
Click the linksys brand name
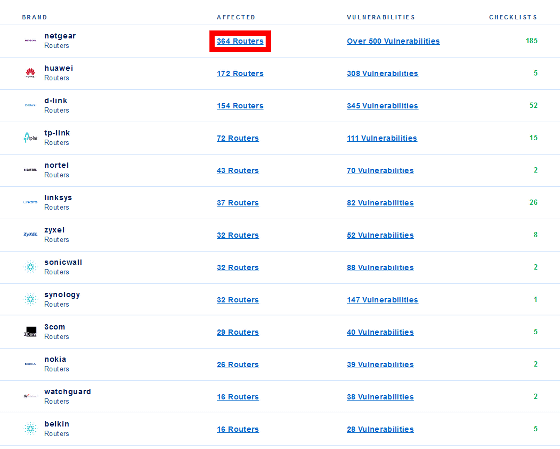click(58, 197)
